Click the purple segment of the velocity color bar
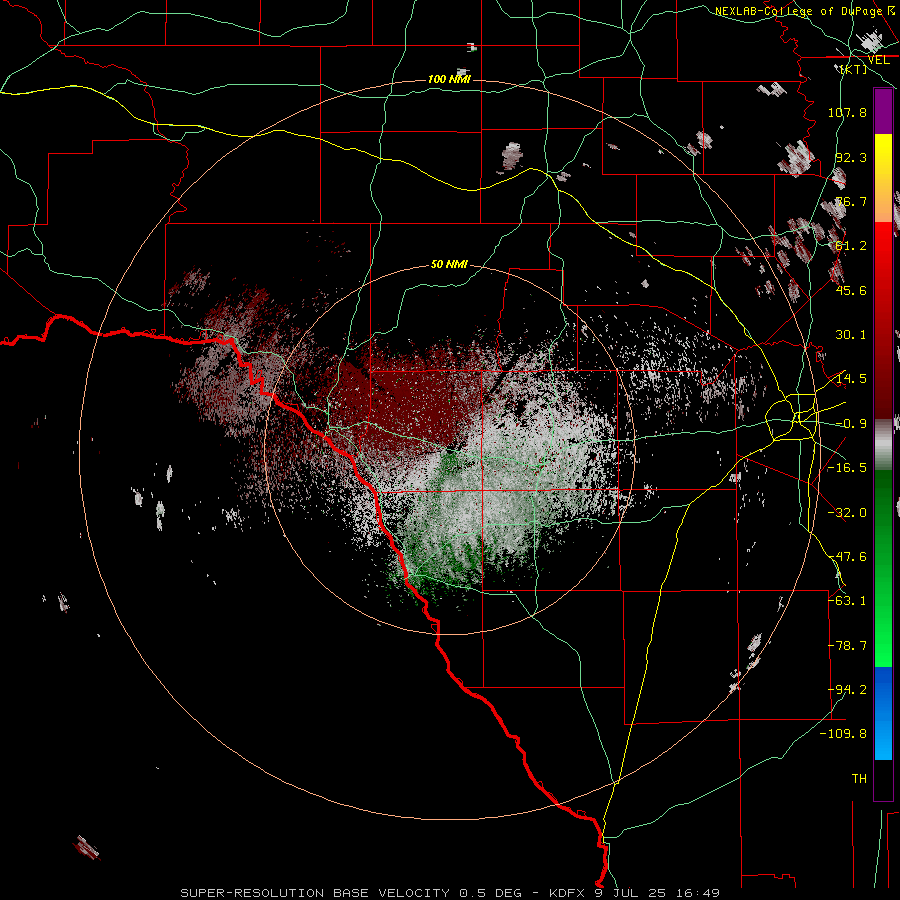The height and width of the screenshot is (900, 900). click(x=883, y=112)
